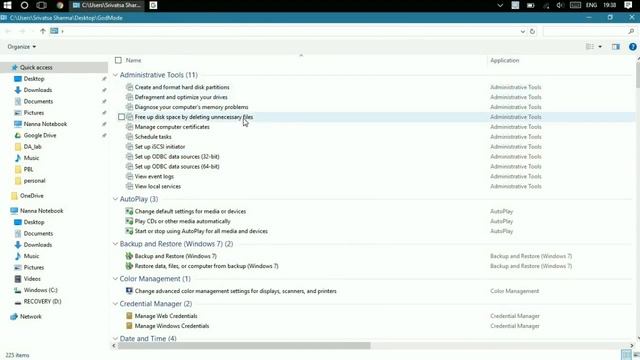Screen dimensions: 640x360
Task: Open the DA_lab folder
Action: 33,147
